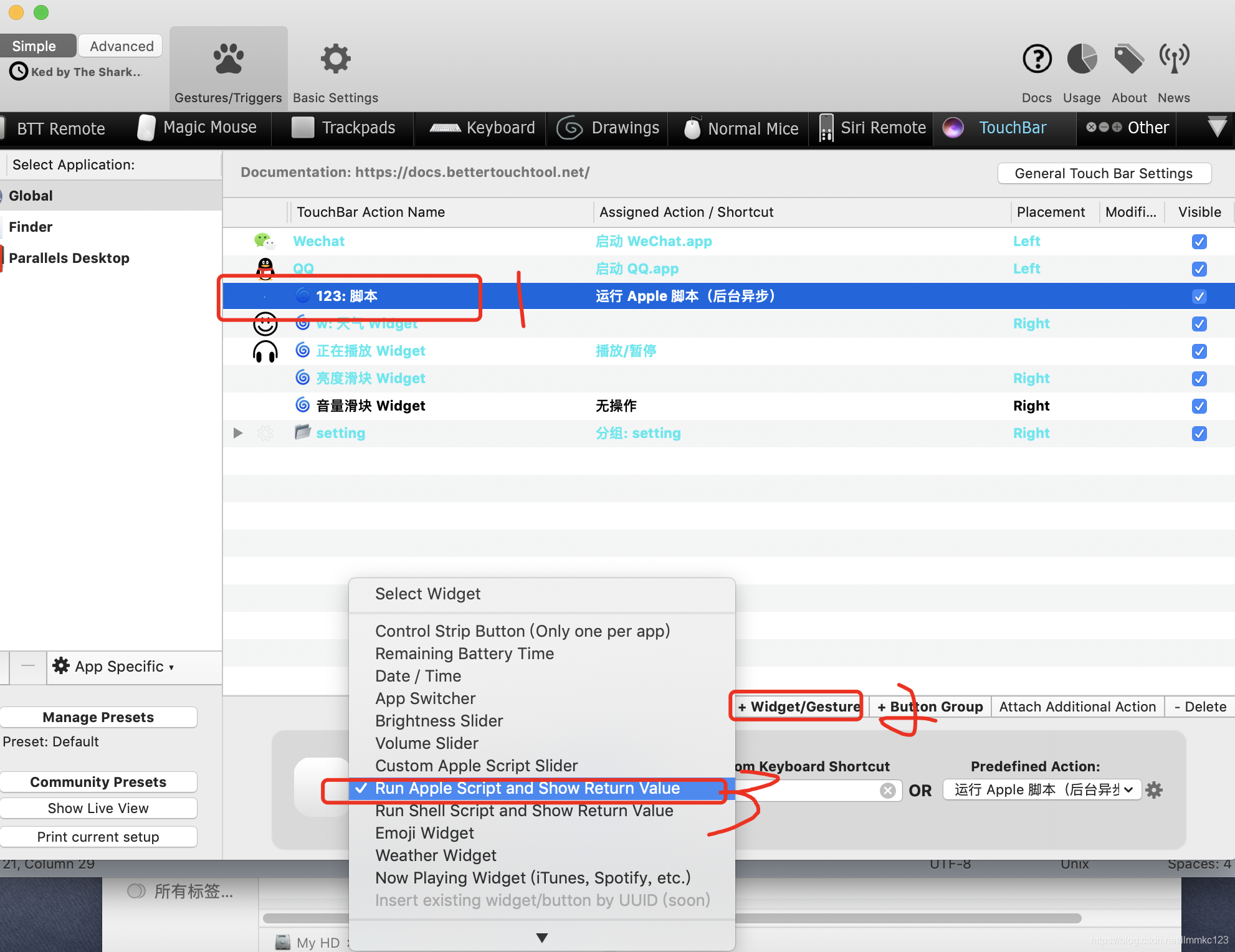Screen dimensions: 1235x952
Task: Open Basic Settings gear icon
Action: point(336,59)
